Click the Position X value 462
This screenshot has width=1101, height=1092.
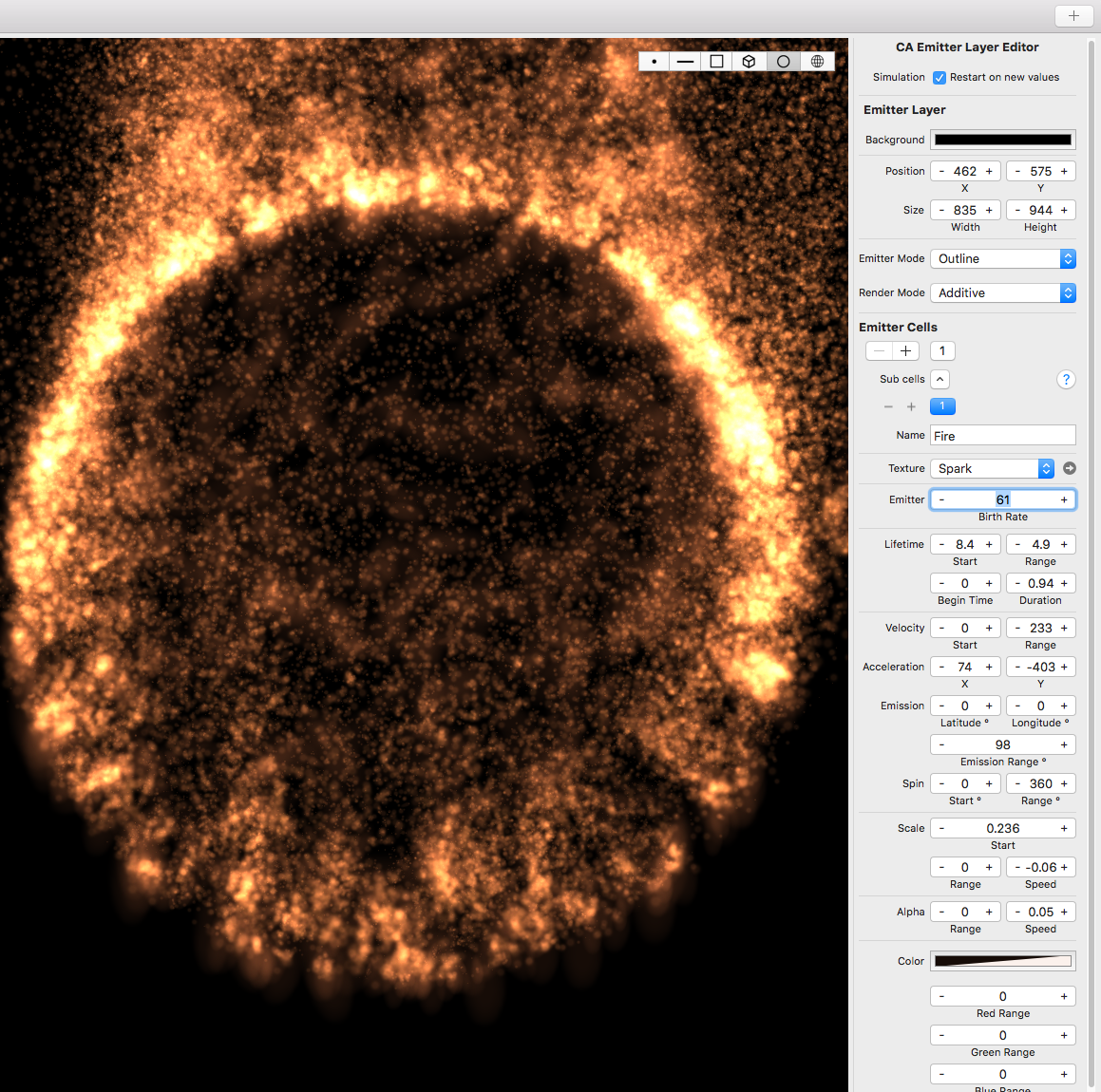(965, 171)
